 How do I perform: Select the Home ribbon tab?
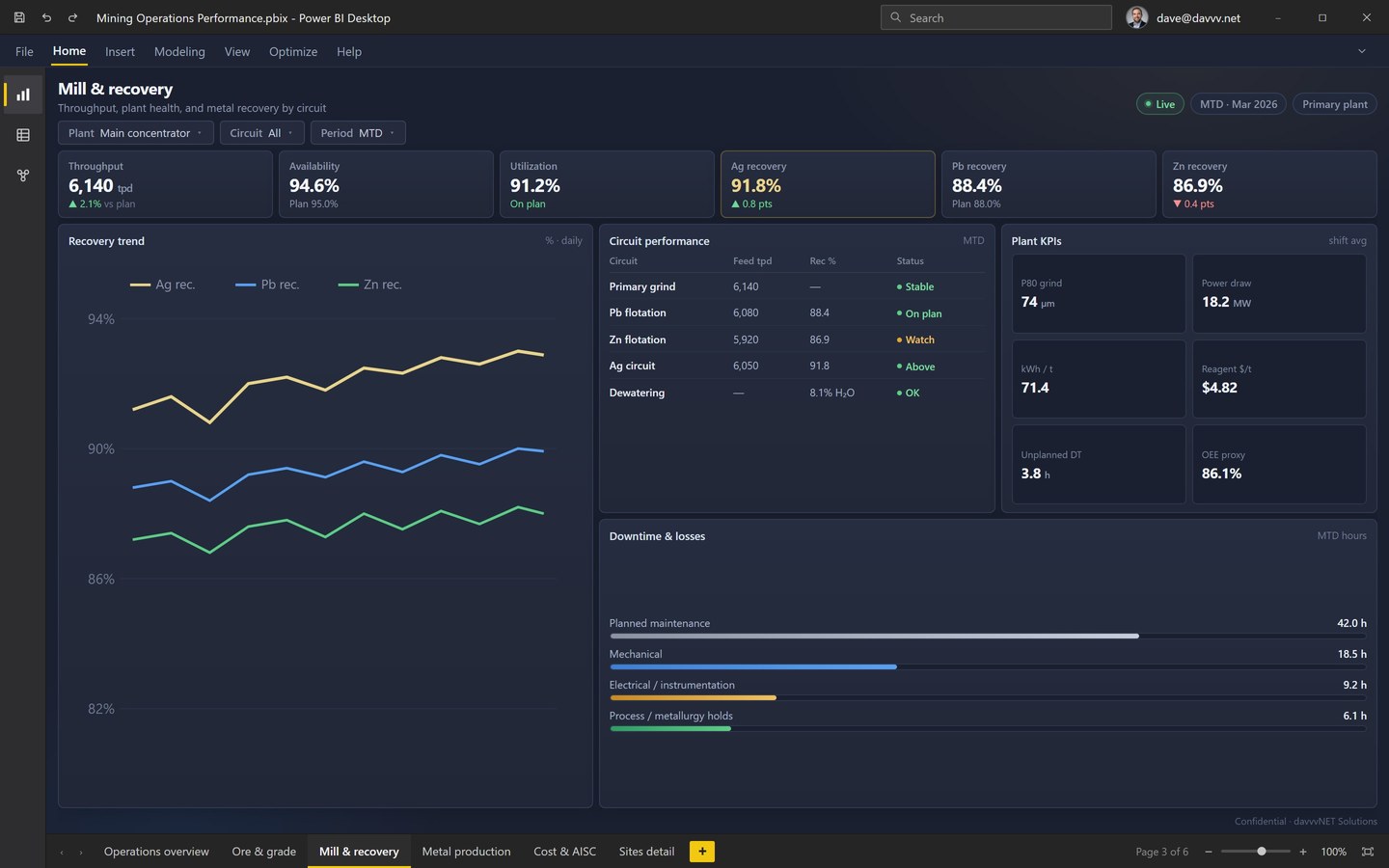tap(69, 51)
